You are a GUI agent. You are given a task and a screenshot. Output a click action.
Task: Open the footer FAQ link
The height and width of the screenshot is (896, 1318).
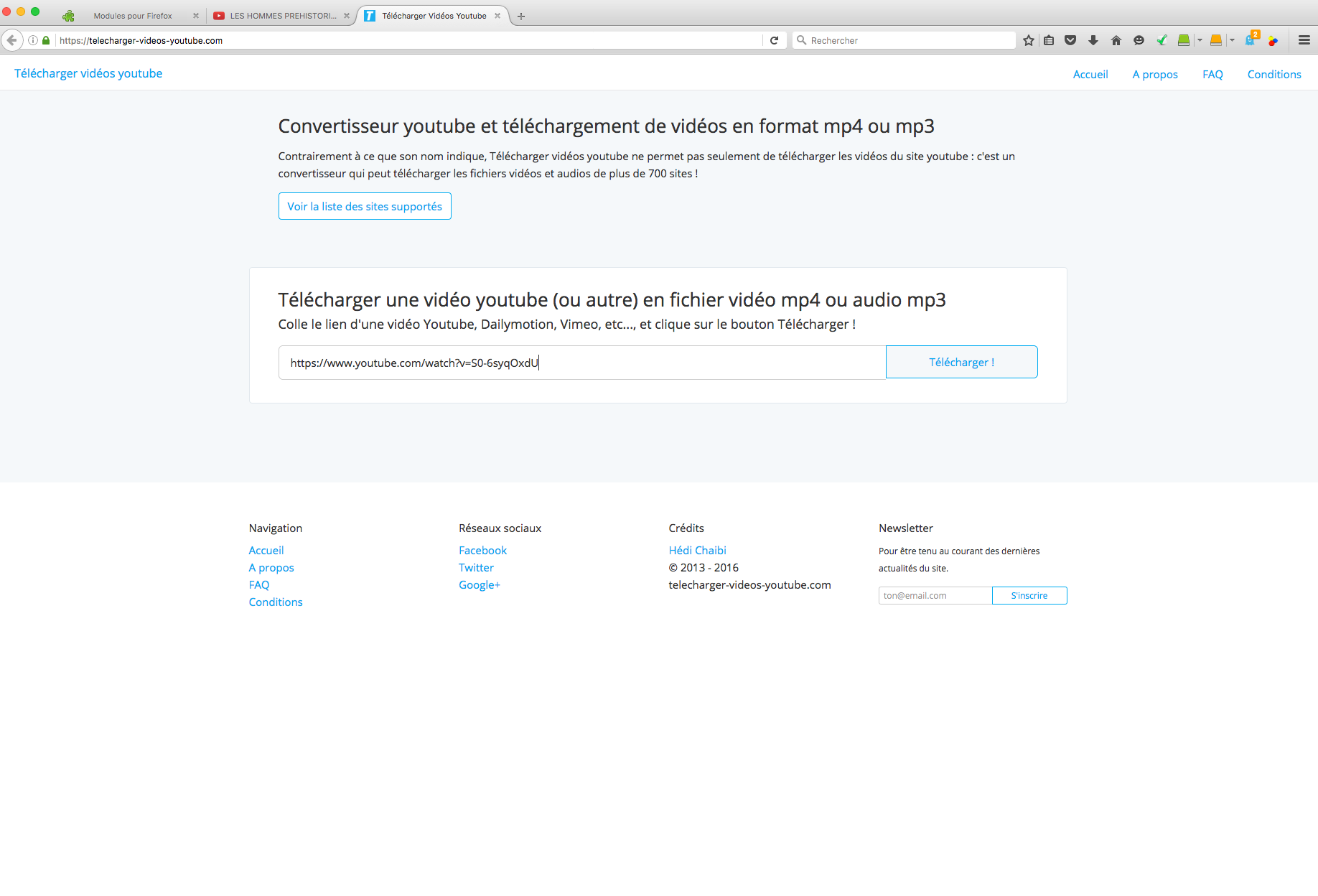click(259, 585)
